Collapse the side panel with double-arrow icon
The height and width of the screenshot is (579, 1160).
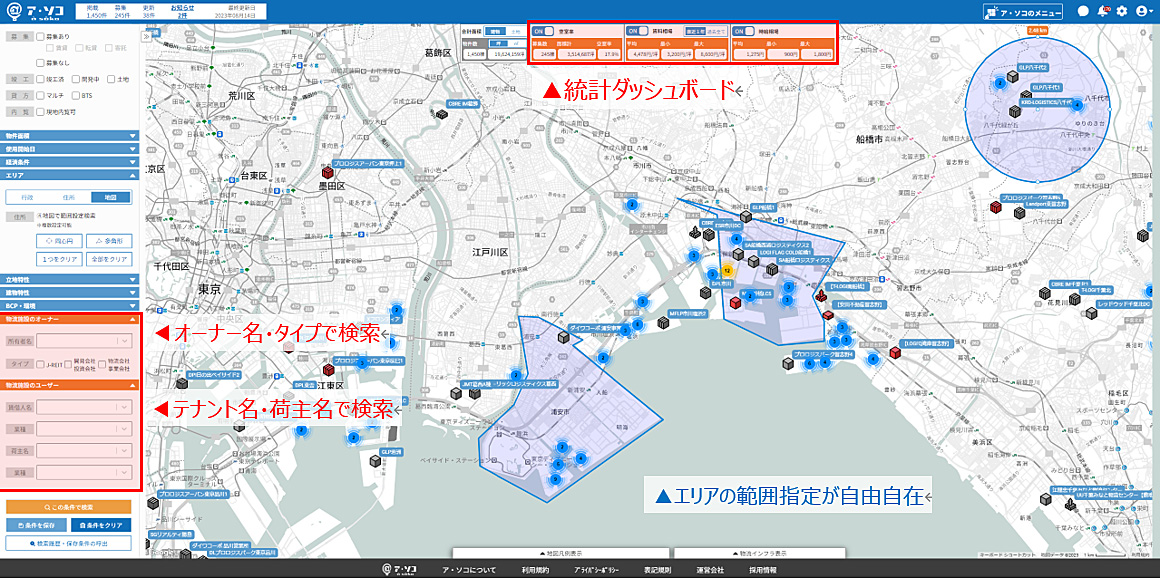coord(146,35)
